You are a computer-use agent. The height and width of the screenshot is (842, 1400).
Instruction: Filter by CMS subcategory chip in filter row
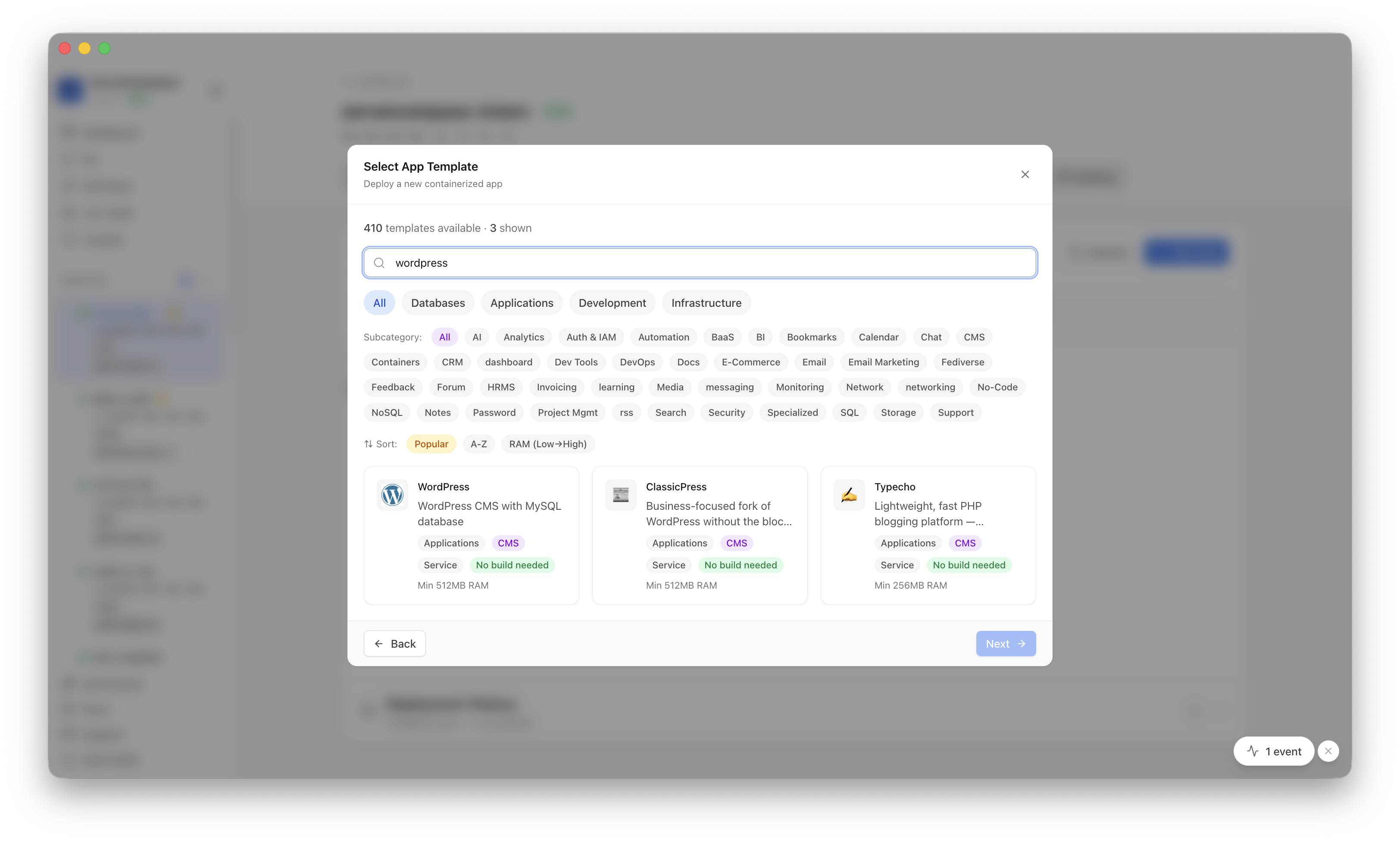click(974, 337)
